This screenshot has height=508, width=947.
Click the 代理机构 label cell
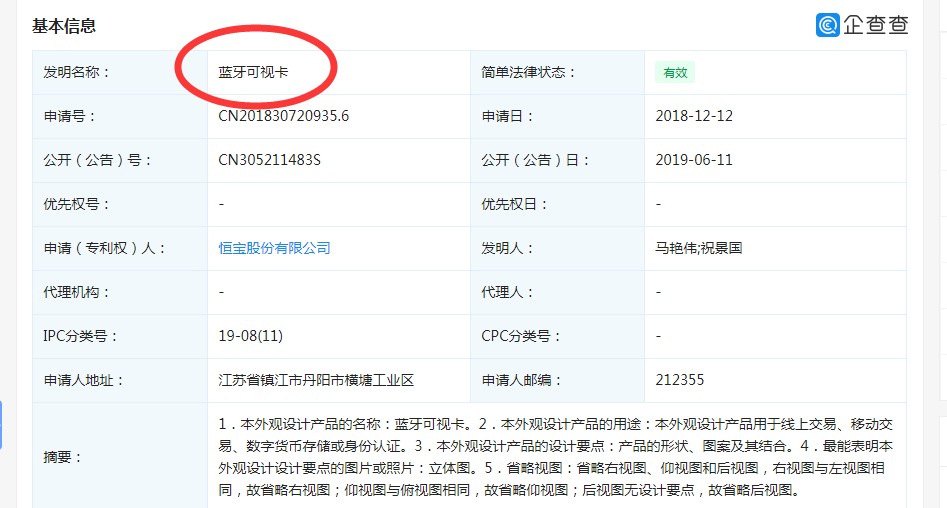[x=120, y=292]
